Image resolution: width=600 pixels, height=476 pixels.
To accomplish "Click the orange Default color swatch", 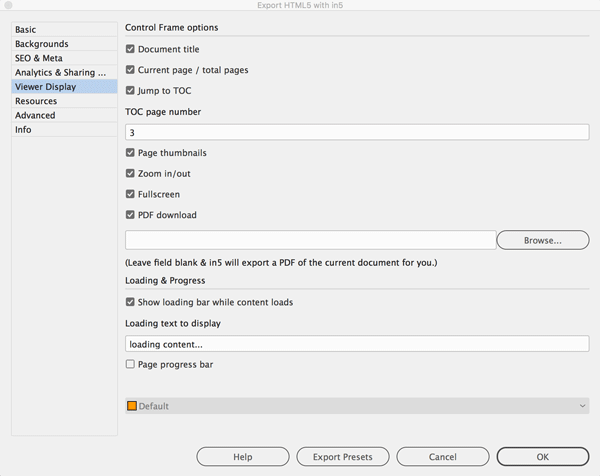I will coord(132,406).
